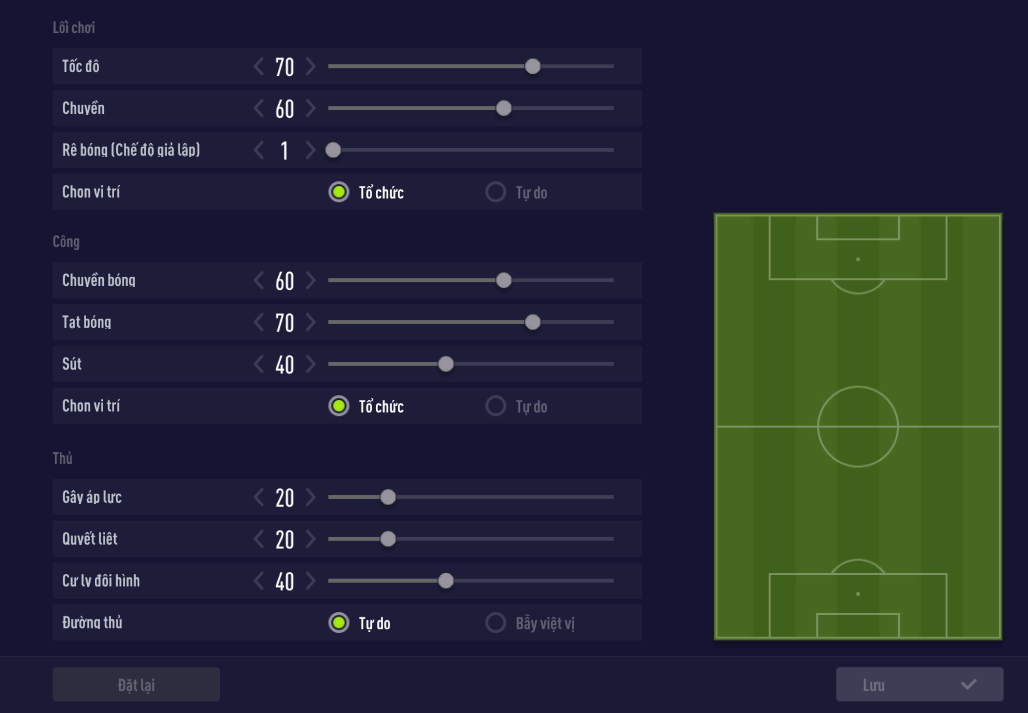Viewport: 1028px width, 713px height.
Task: Decrease Rê bóng value with left arrow
Action: pyautogui.click(x=259, y=150)
